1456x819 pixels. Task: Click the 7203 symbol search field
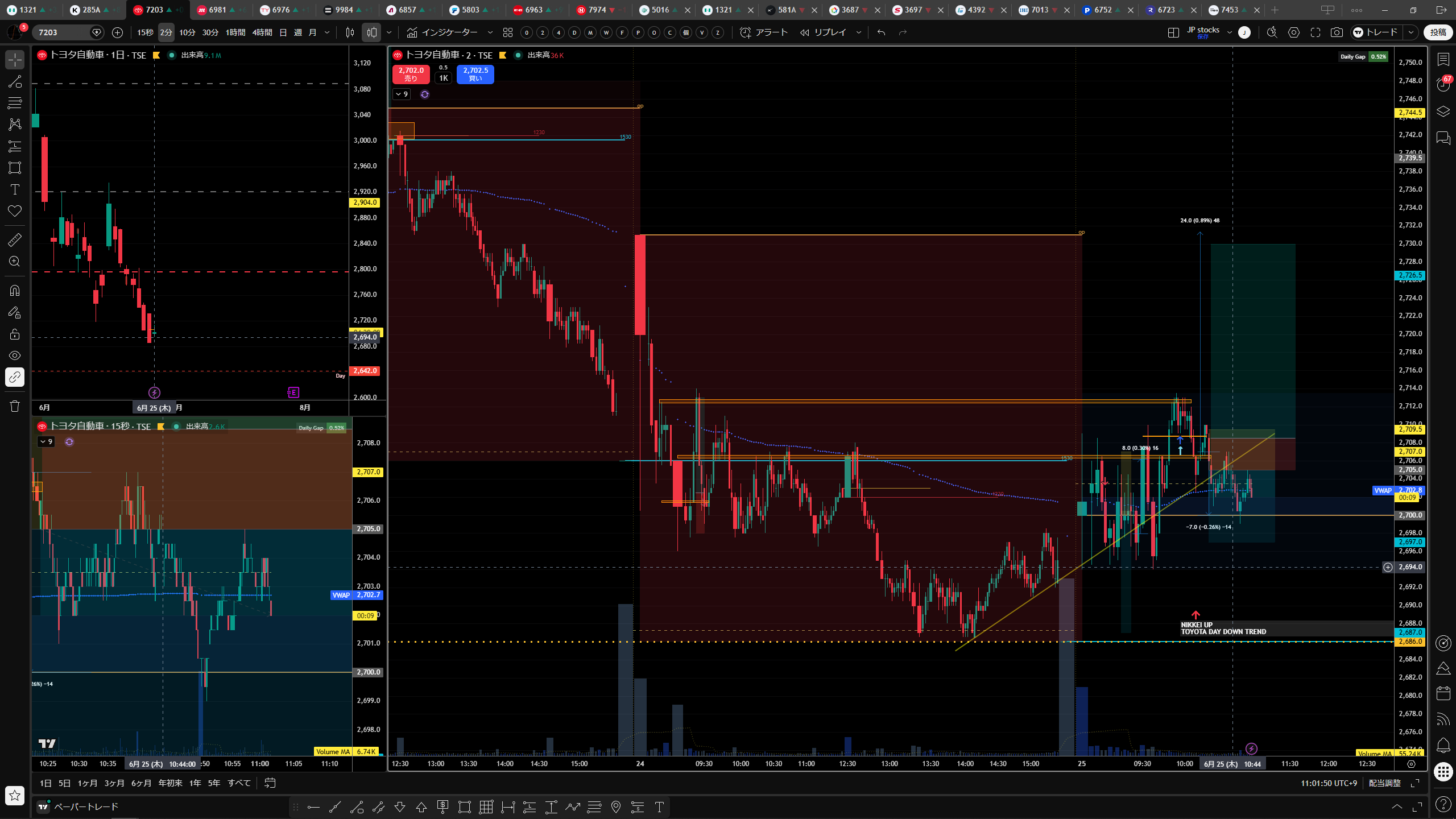point(63,32)
